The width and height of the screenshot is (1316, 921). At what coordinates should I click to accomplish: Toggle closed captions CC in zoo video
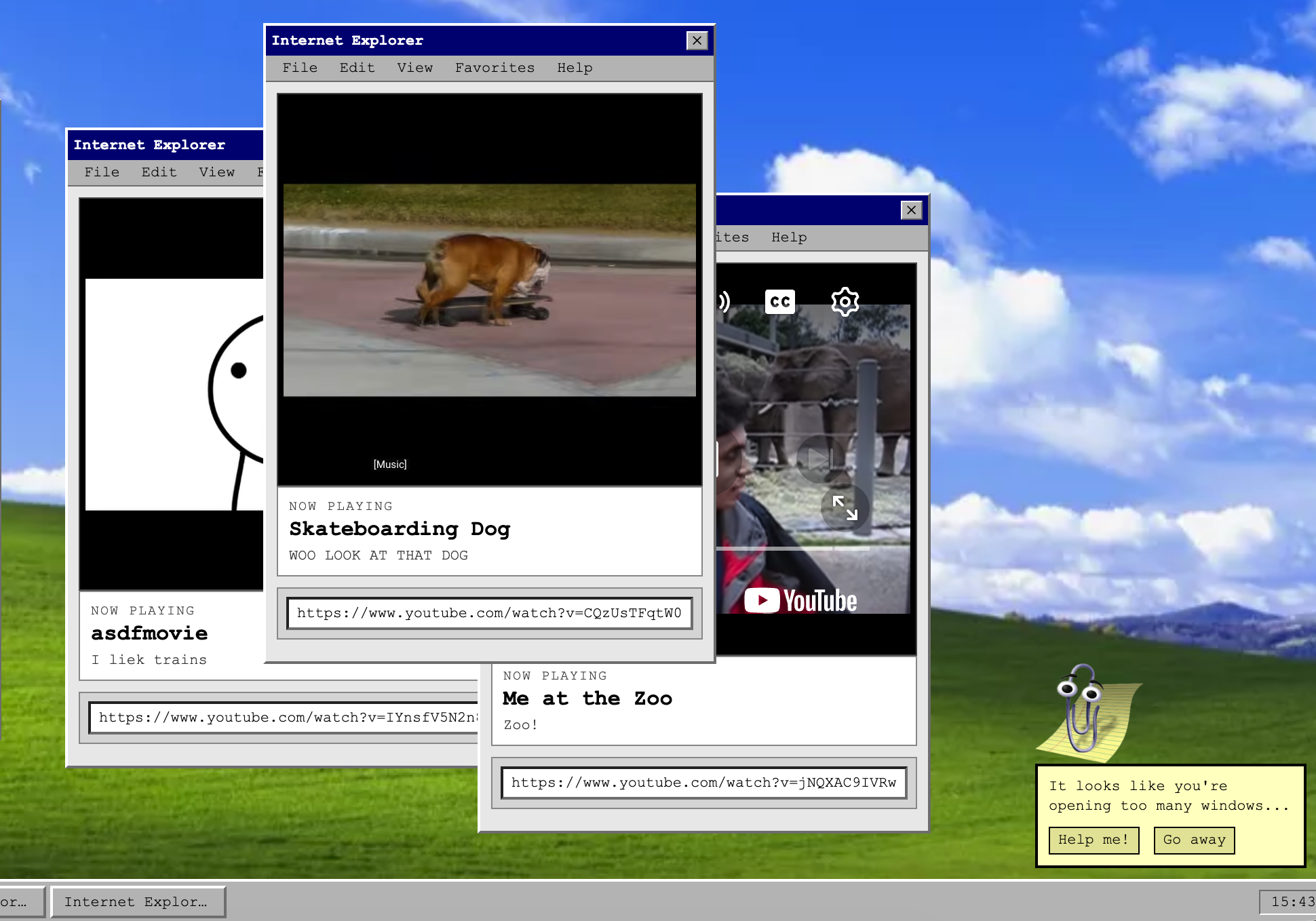(x=779, y=301)
